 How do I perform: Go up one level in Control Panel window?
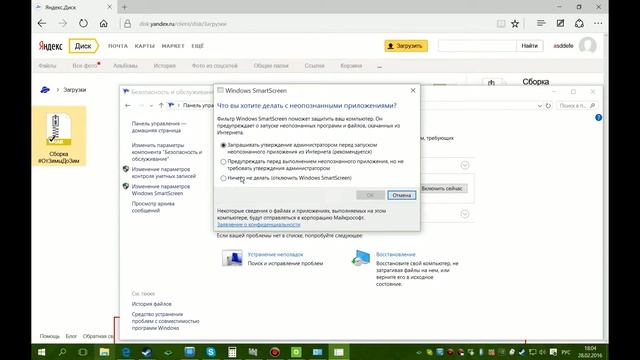[161, 106]
